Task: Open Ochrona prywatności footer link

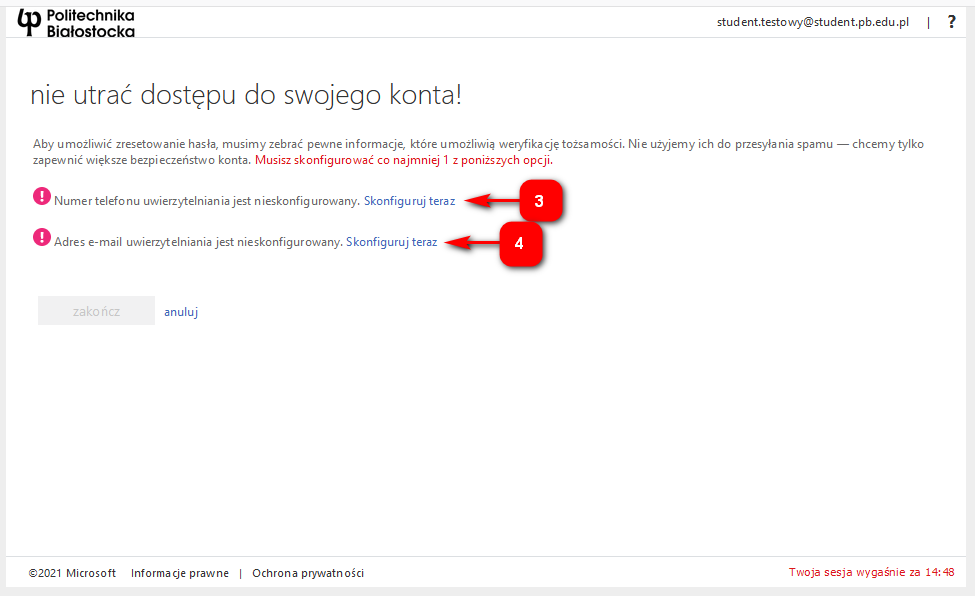Action: pyautogui.click(x=308, y=573)
